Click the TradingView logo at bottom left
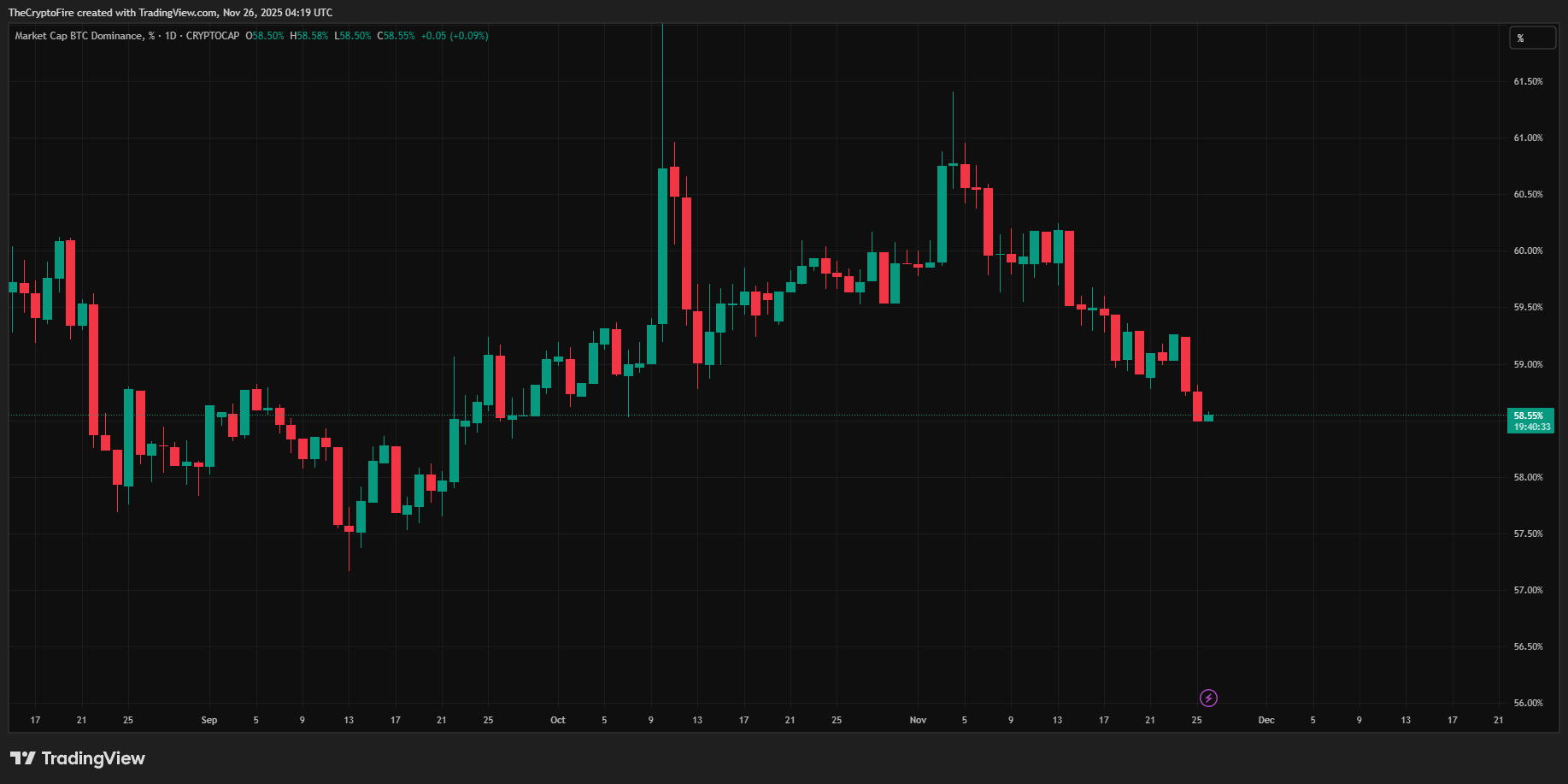The image size is (1568, 784). 79,758
